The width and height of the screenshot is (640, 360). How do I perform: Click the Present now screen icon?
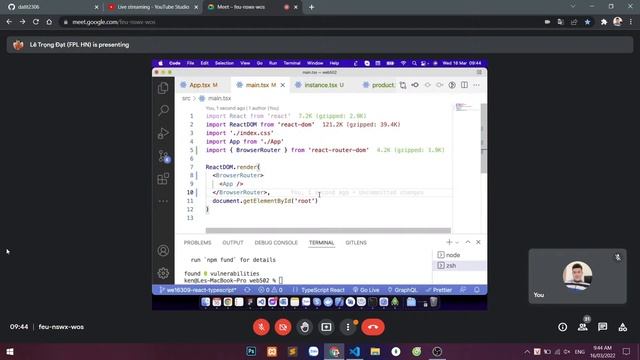[x=326, y=327]
